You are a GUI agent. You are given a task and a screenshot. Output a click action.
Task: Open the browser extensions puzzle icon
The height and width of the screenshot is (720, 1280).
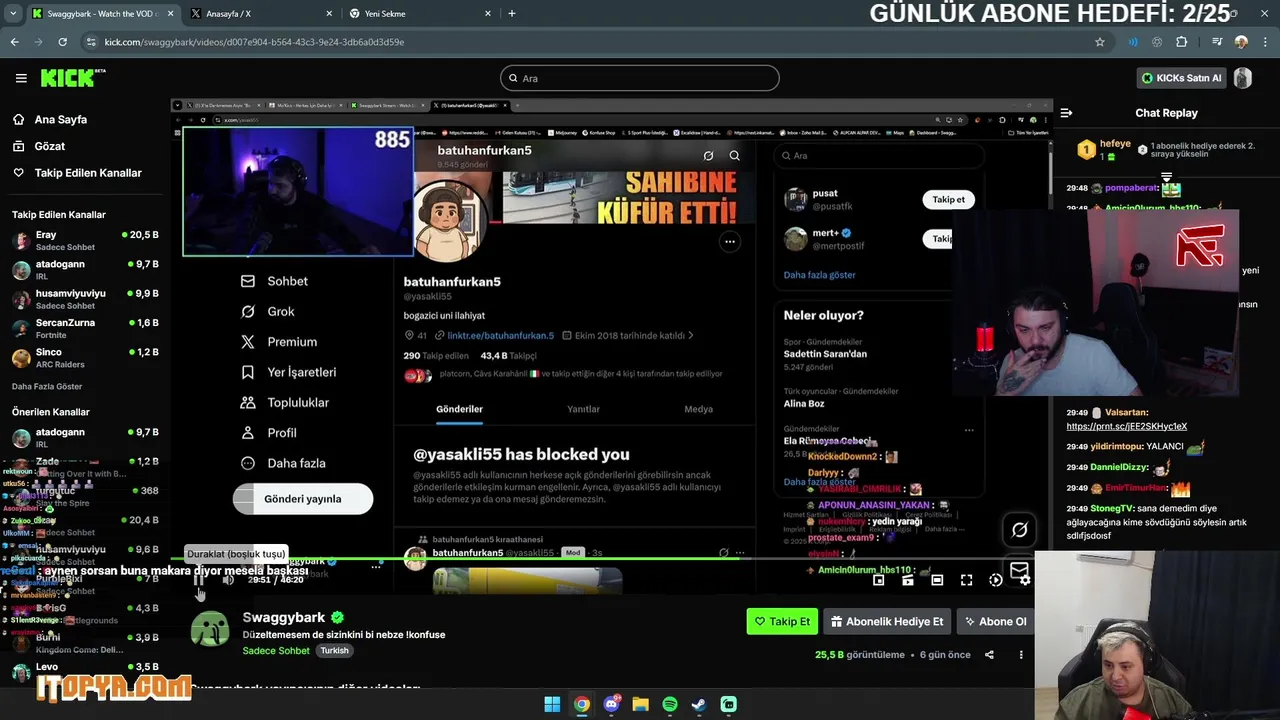(1181, 42)
